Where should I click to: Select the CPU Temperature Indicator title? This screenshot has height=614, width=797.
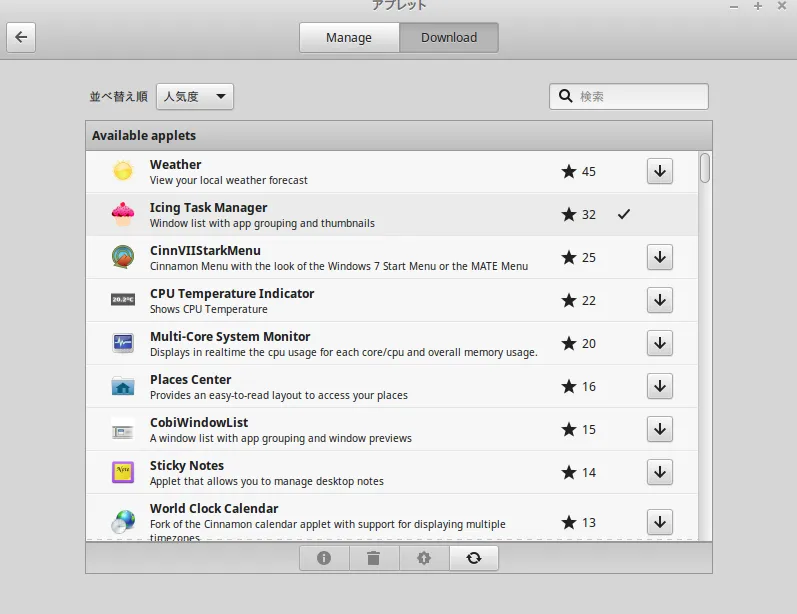pyautogui.click(x=232, y=294)
